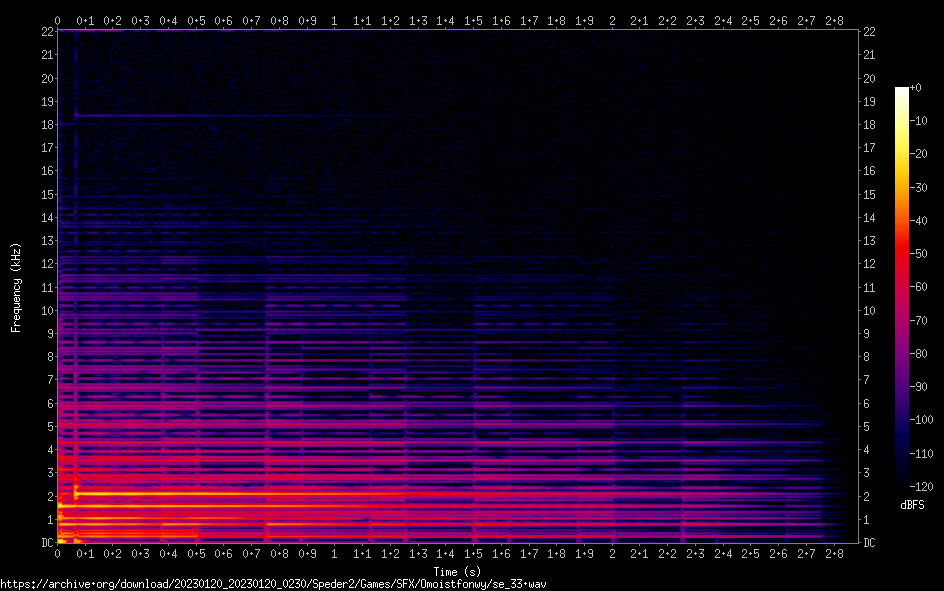Click the 18 kHz label on right frequency axis
Viewport: 944px width, 591px height.
pyautogui.click(x=869, y=125)
